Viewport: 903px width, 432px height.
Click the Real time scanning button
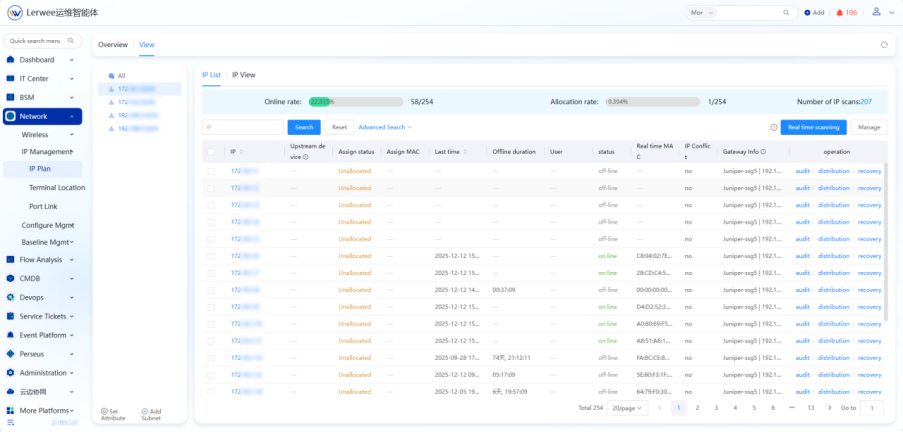click(813, 127)
